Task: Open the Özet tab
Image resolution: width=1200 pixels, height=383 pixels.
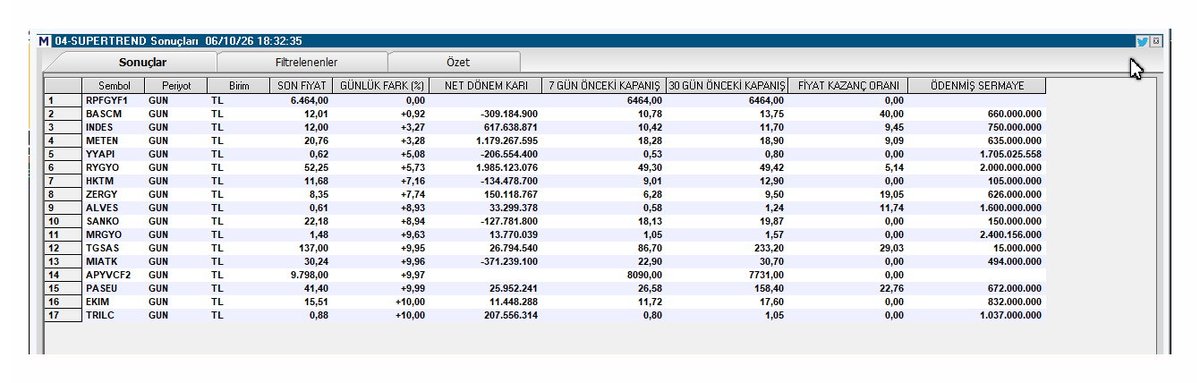Action: [457, 62]
